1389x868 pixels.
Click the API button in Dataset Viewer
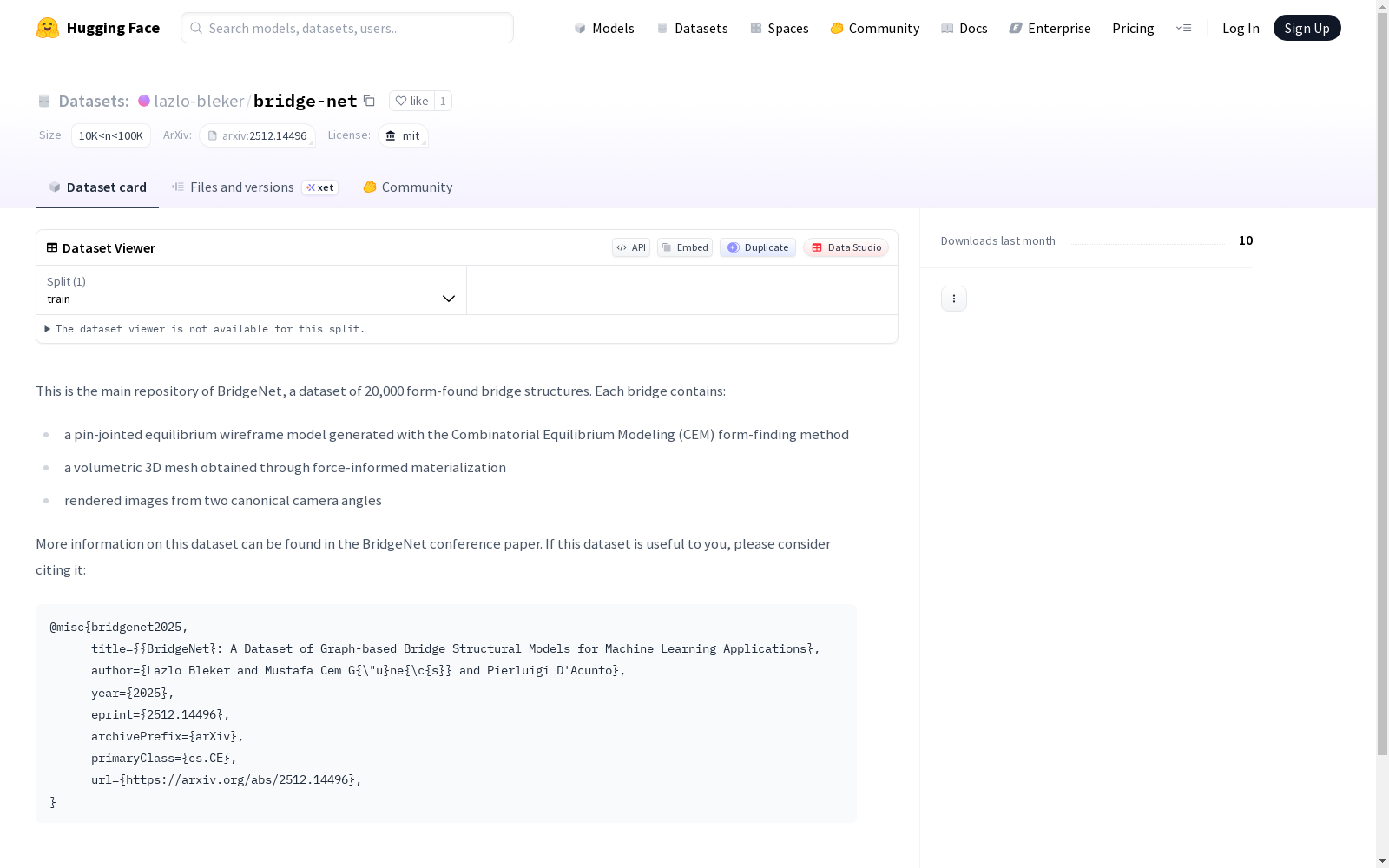click(631, 247)
